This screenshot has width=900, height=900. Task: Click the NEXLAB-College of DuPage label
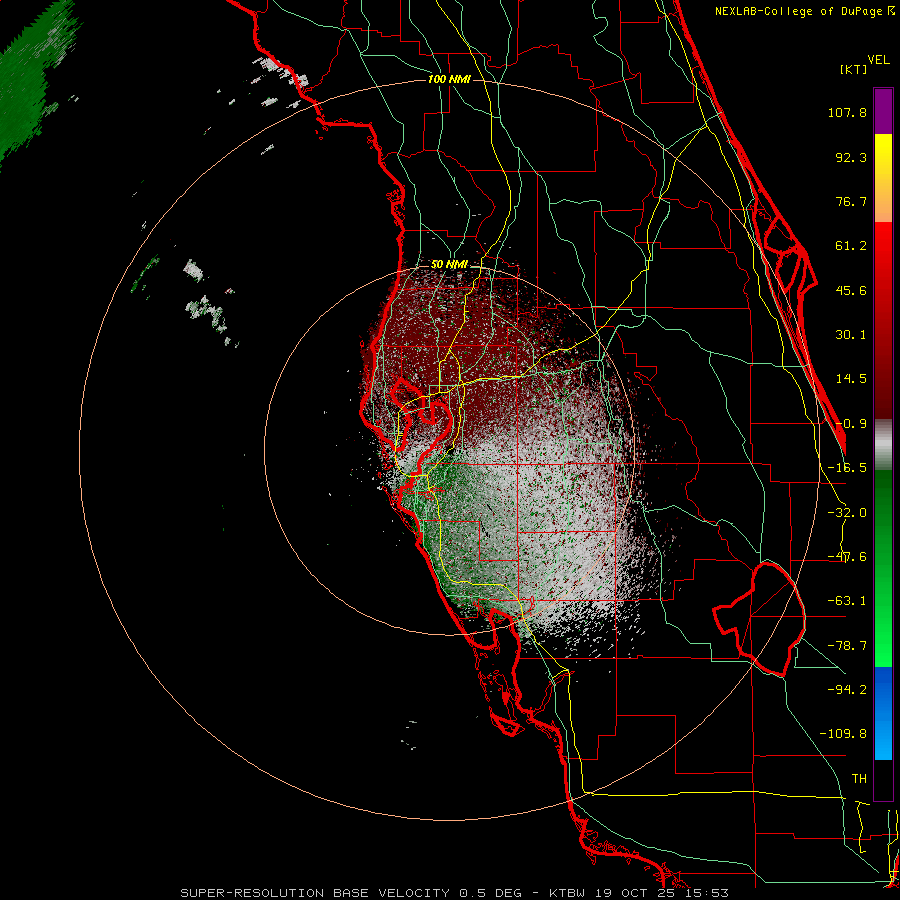pyautogui.click(x=804, y=11)
